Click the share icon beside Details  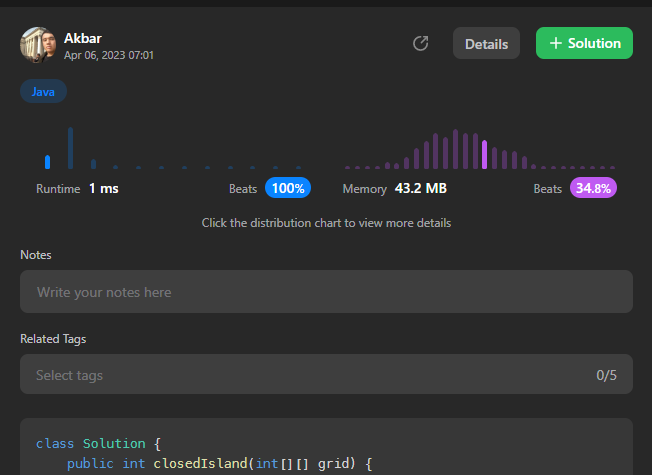pos(421,43)
